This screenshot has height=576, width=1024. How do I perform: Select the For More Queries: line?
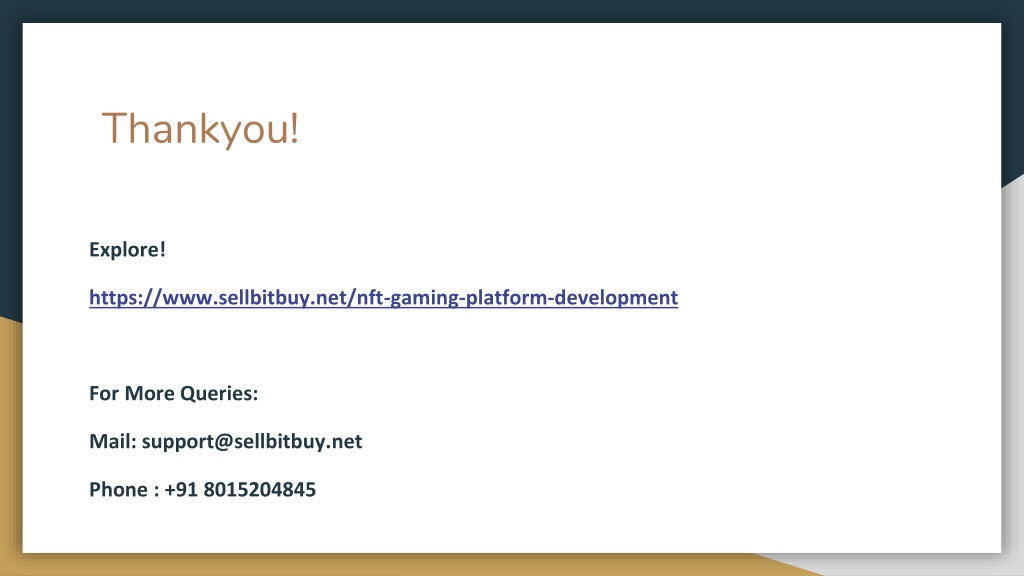174,393
